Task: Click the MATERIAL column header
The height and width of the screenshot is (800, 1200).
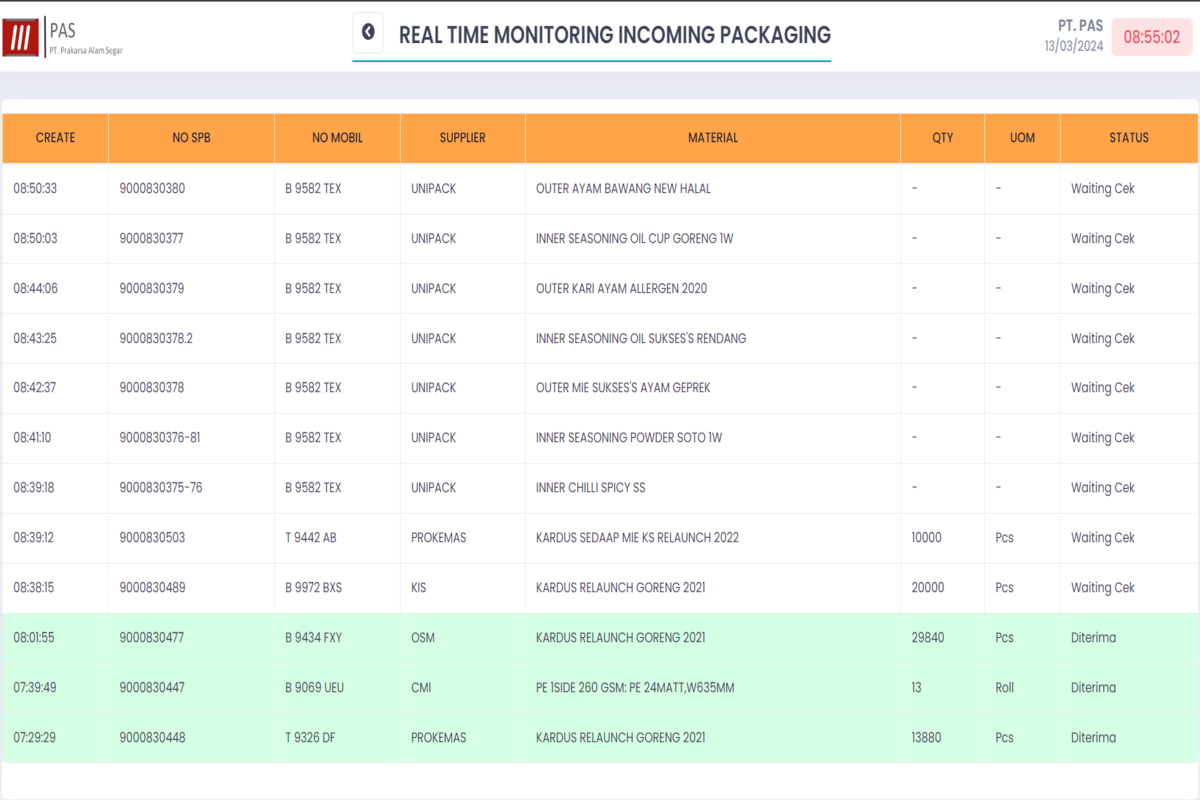Action: pyautogui.click(x=712, y=138)
